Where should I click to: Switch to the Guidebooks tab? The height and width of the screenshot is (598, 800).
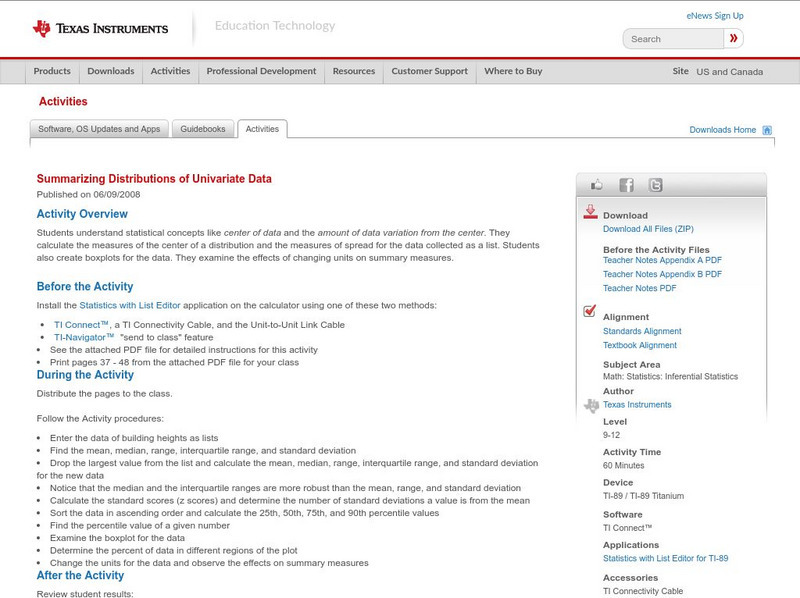click(x=203, y=129)
